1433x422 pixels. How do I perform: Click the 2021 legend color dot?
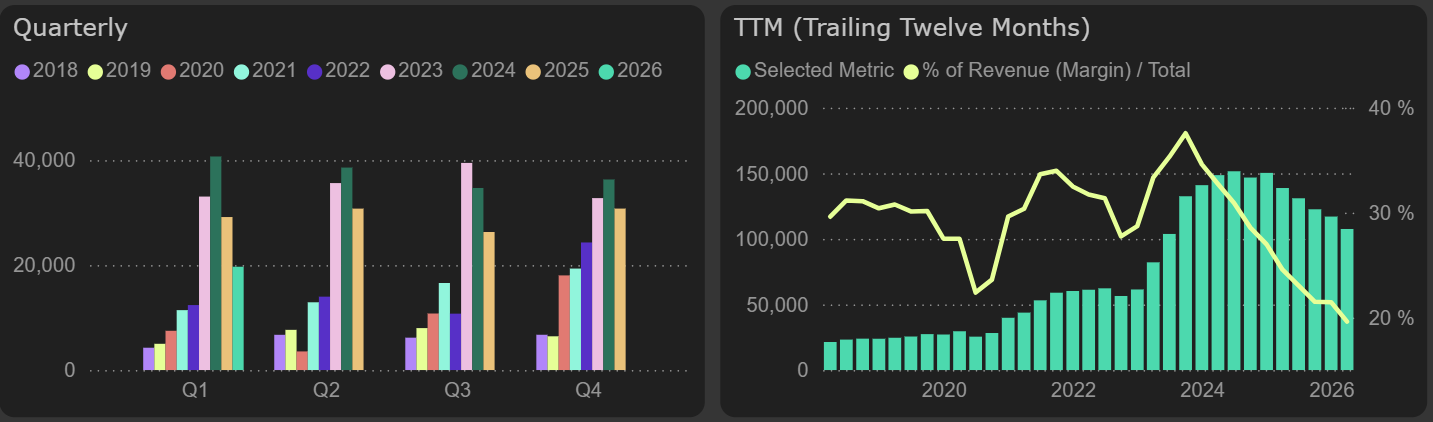pos(241,71)
